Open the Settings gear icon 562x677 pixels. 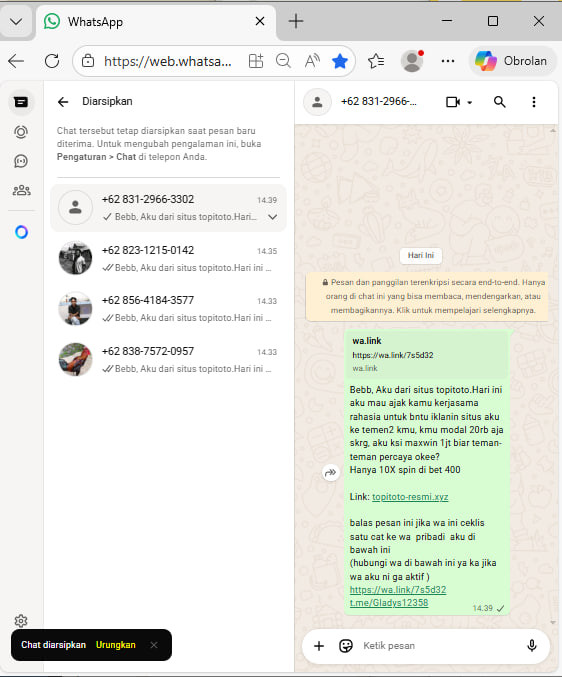click(21, 621)
